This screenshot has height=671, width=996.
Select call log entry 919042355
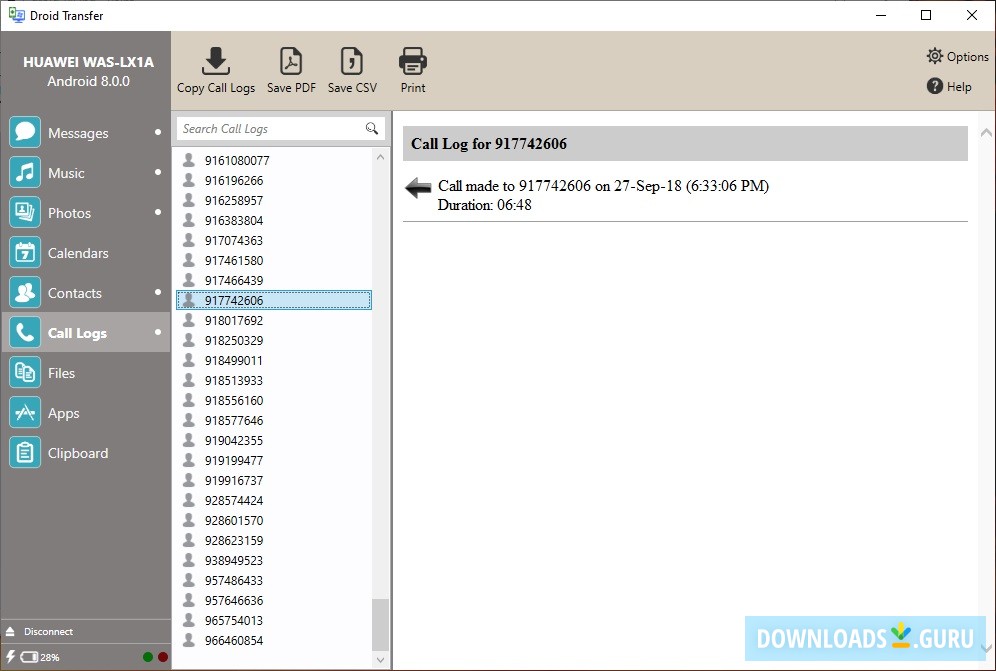[x=274, y=440]
